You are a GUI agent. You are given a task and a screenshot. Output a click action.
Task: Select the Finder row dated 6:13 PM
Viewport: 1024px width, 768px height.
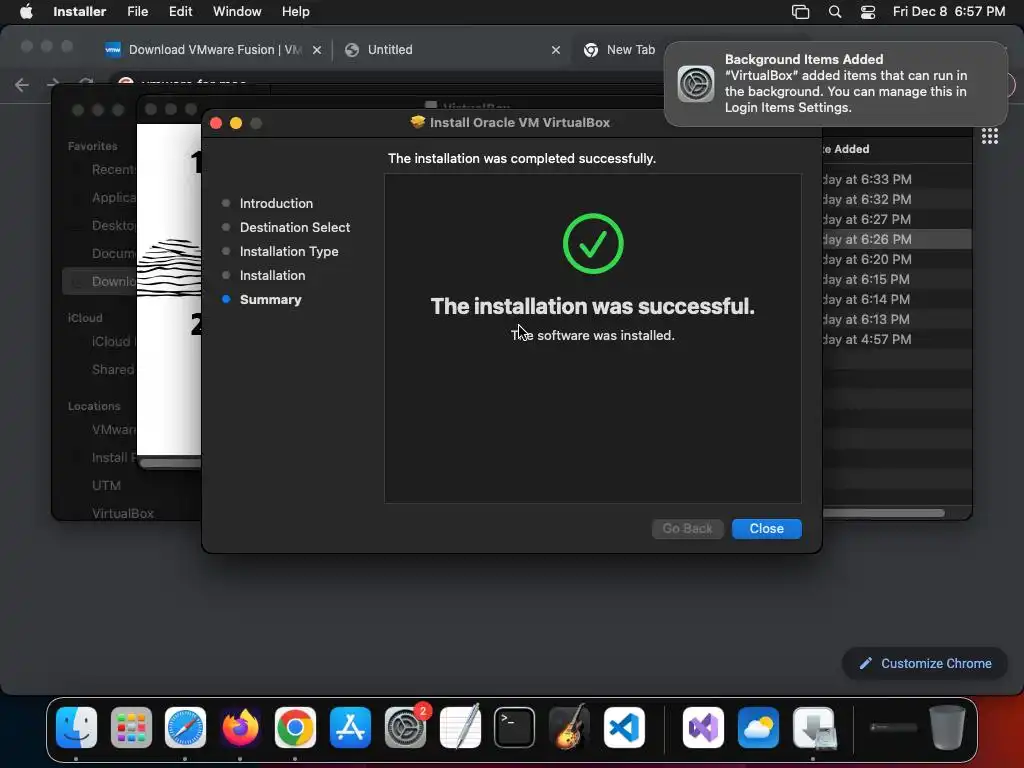[x=897, y=319]
